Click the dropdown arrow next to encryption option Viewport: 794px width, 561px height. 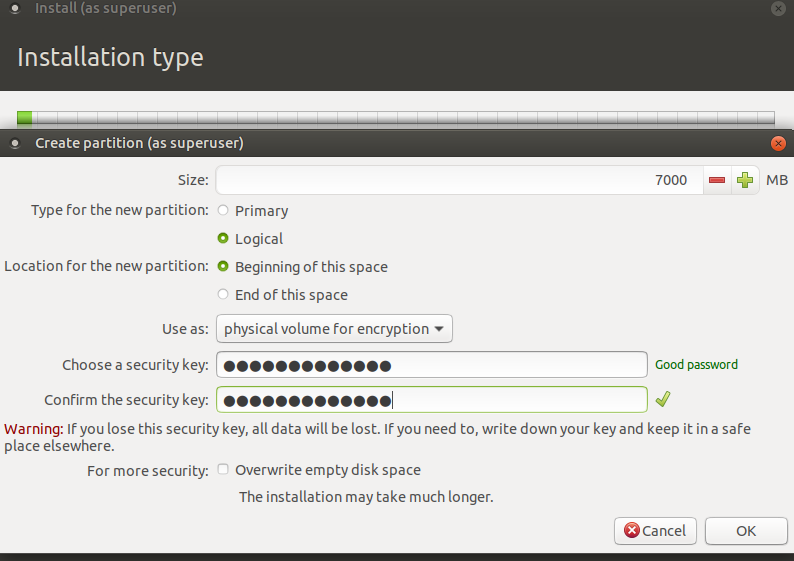[x=439, y=329]
